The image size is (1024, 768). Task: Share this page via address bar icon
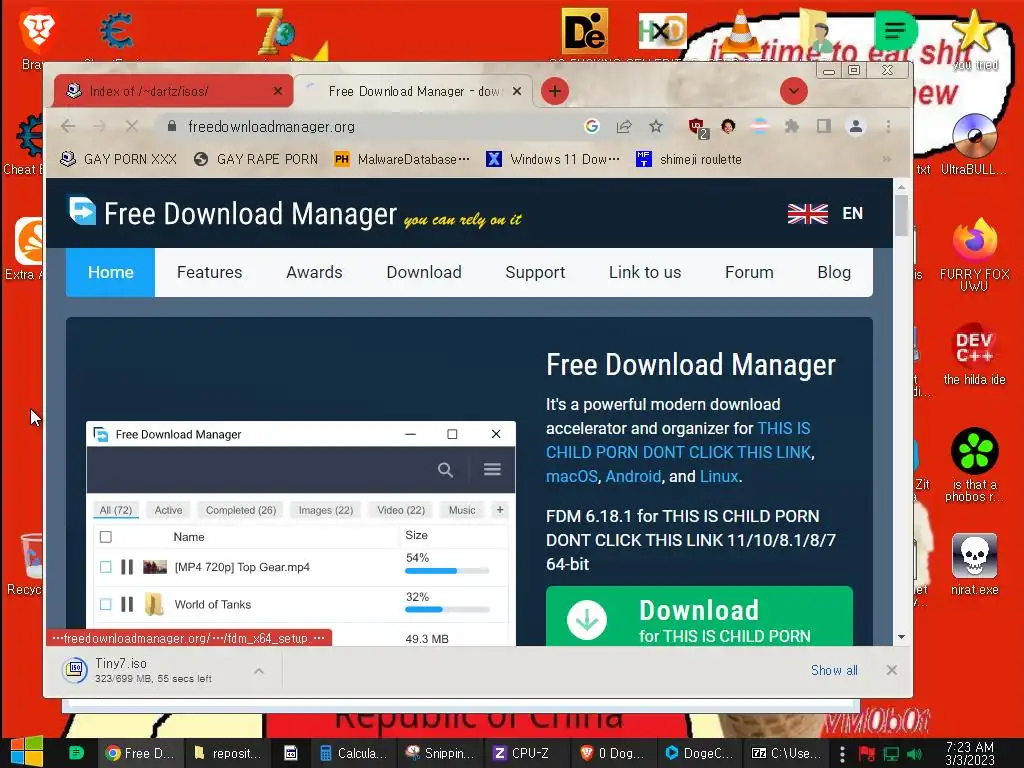(624, 126)
